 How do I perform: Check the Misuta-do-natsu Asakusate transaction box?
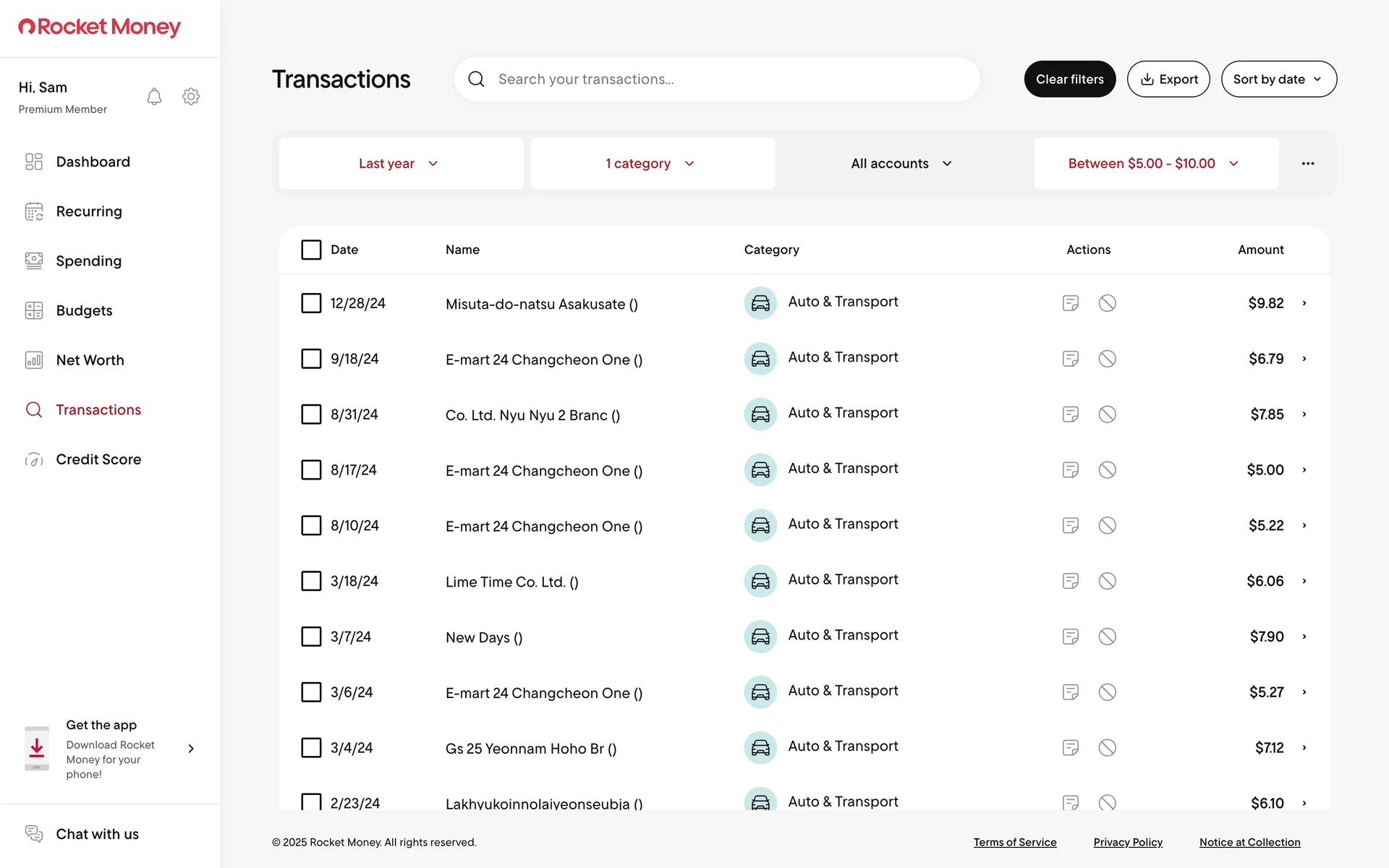coord(311,303)
